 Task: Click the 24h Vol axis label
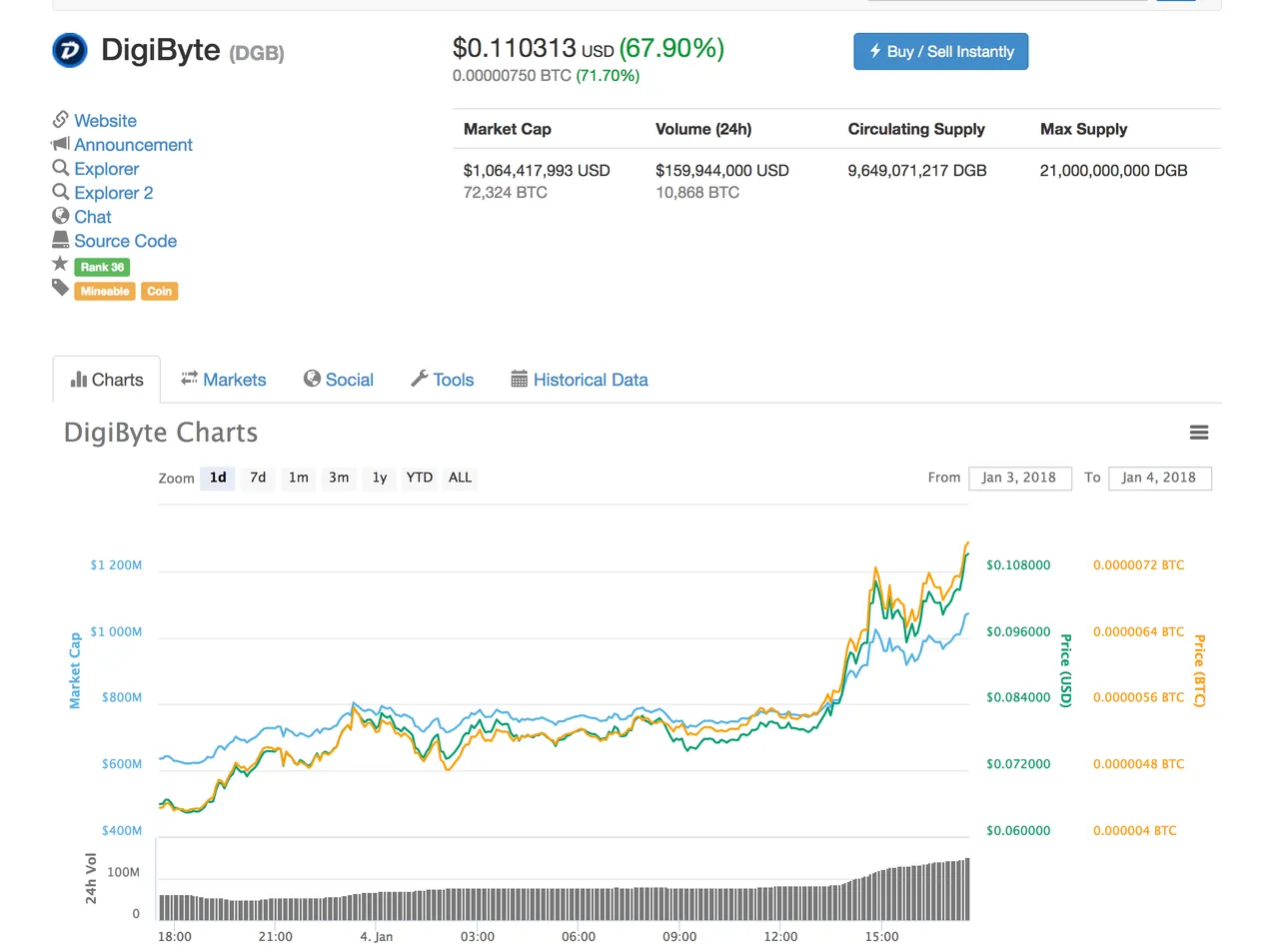coord(91,878)
